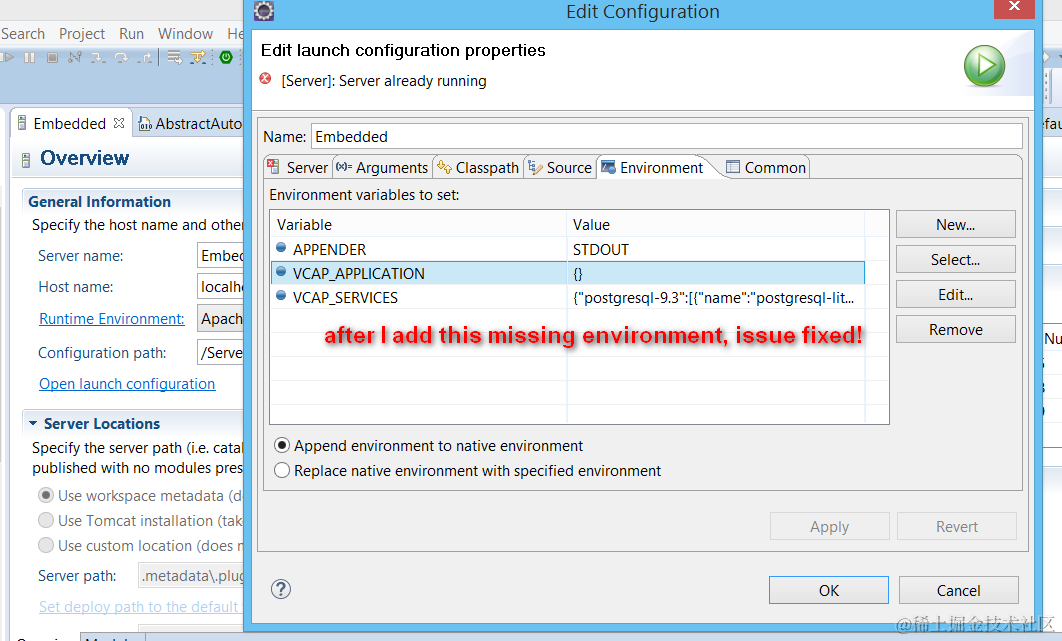Click the Variable column header

pos(419,224)
